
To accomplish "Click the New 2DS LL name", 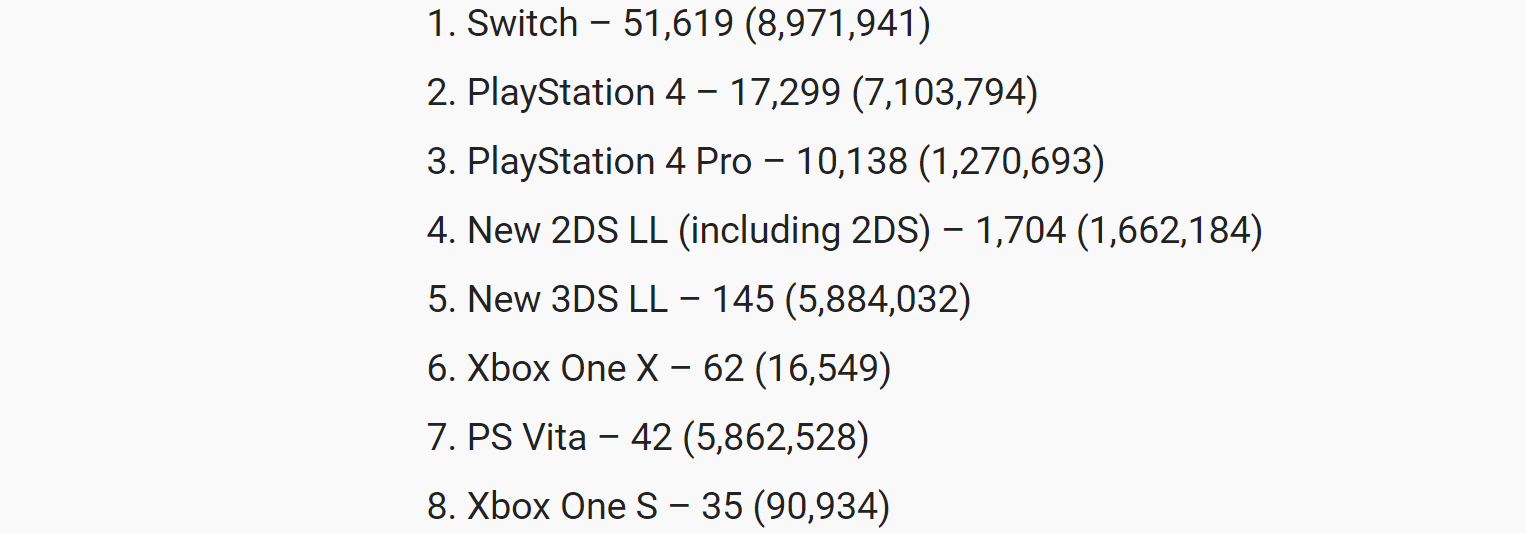I will tap(567, 231).
